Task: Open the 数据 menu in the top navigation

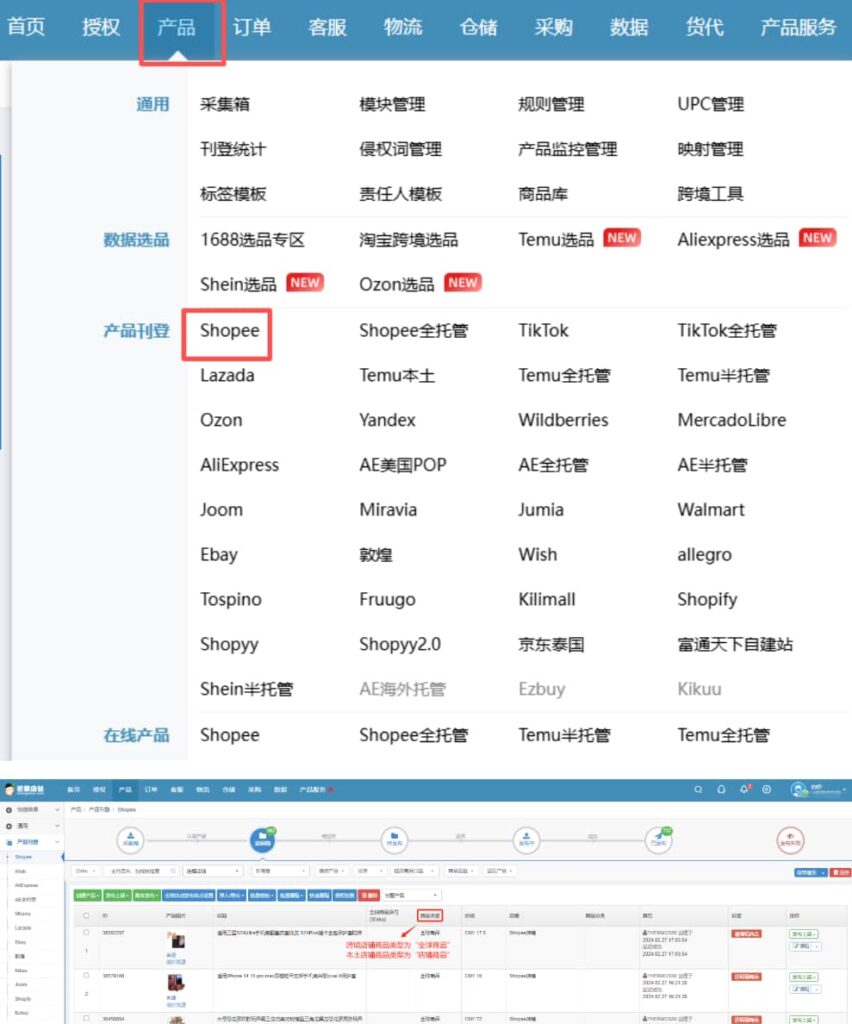Action: click(x=628, y=27)
